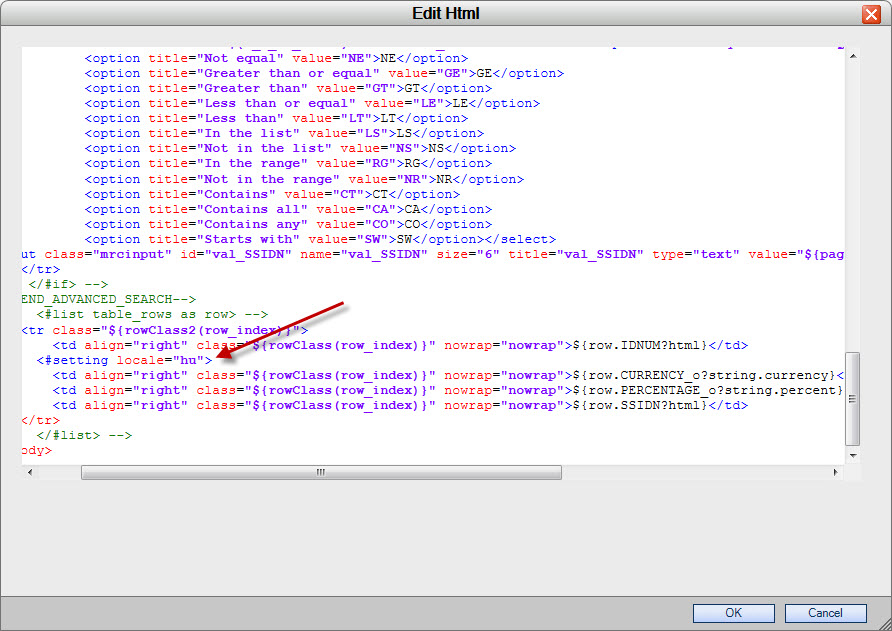Click the END_ADVANCED_SEARCH comment text
This screenshot has width=892, height=631.
[105, 299]
